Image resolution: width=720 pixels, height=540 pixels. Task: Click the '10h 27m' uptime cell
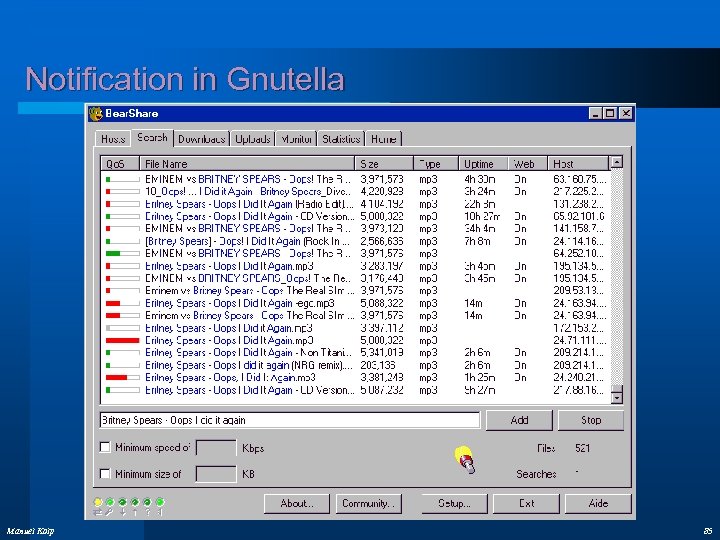tap(482, 216)
